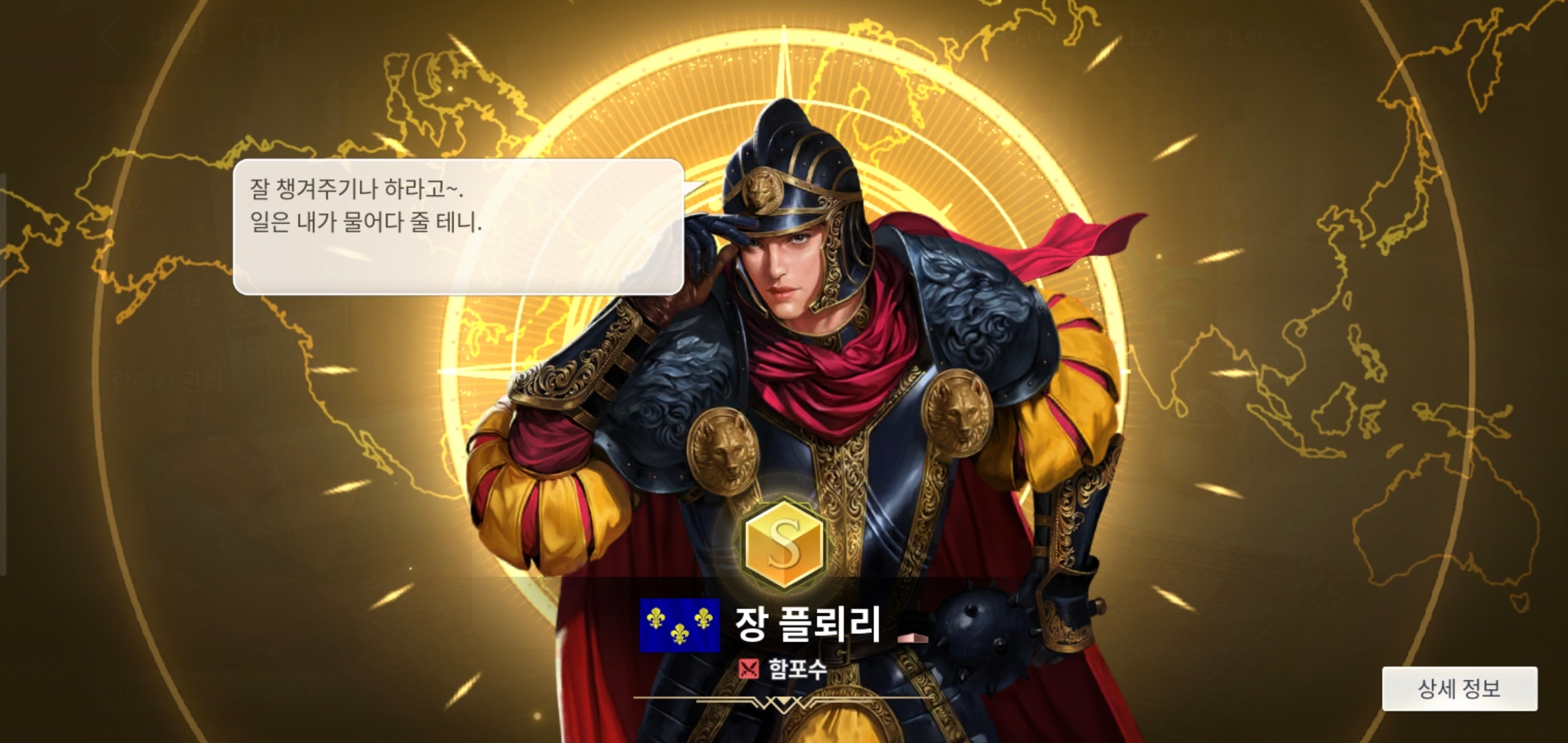Click the blue fleur-de-lis France flag
Screen dimensions: 1568x743
click(679, 625)
